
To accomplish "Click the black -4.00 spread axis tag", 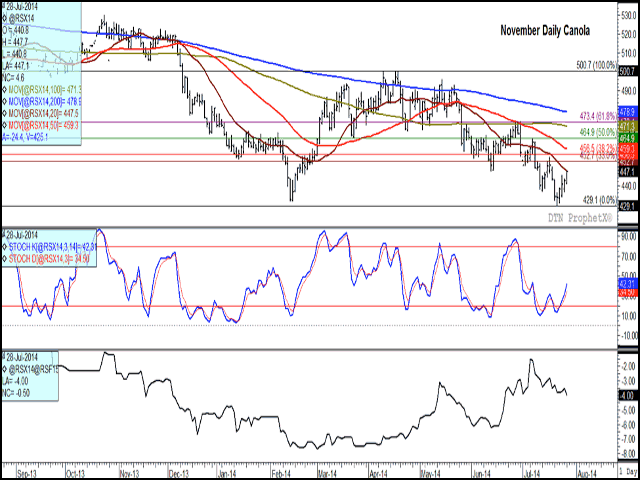I will click(x=629, y=396).
